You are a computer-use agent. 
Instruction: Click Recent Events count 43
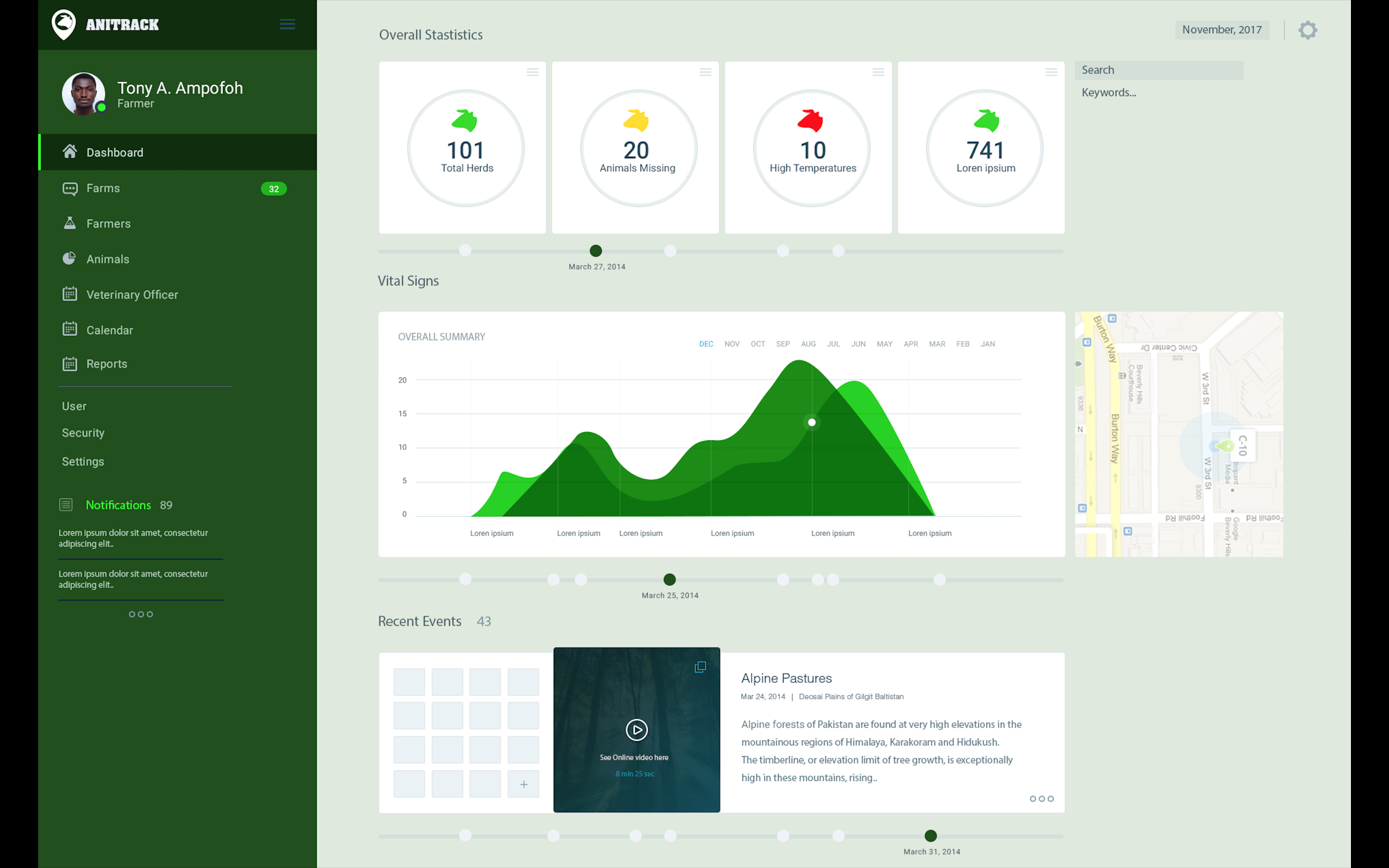[x=484, y=621]
